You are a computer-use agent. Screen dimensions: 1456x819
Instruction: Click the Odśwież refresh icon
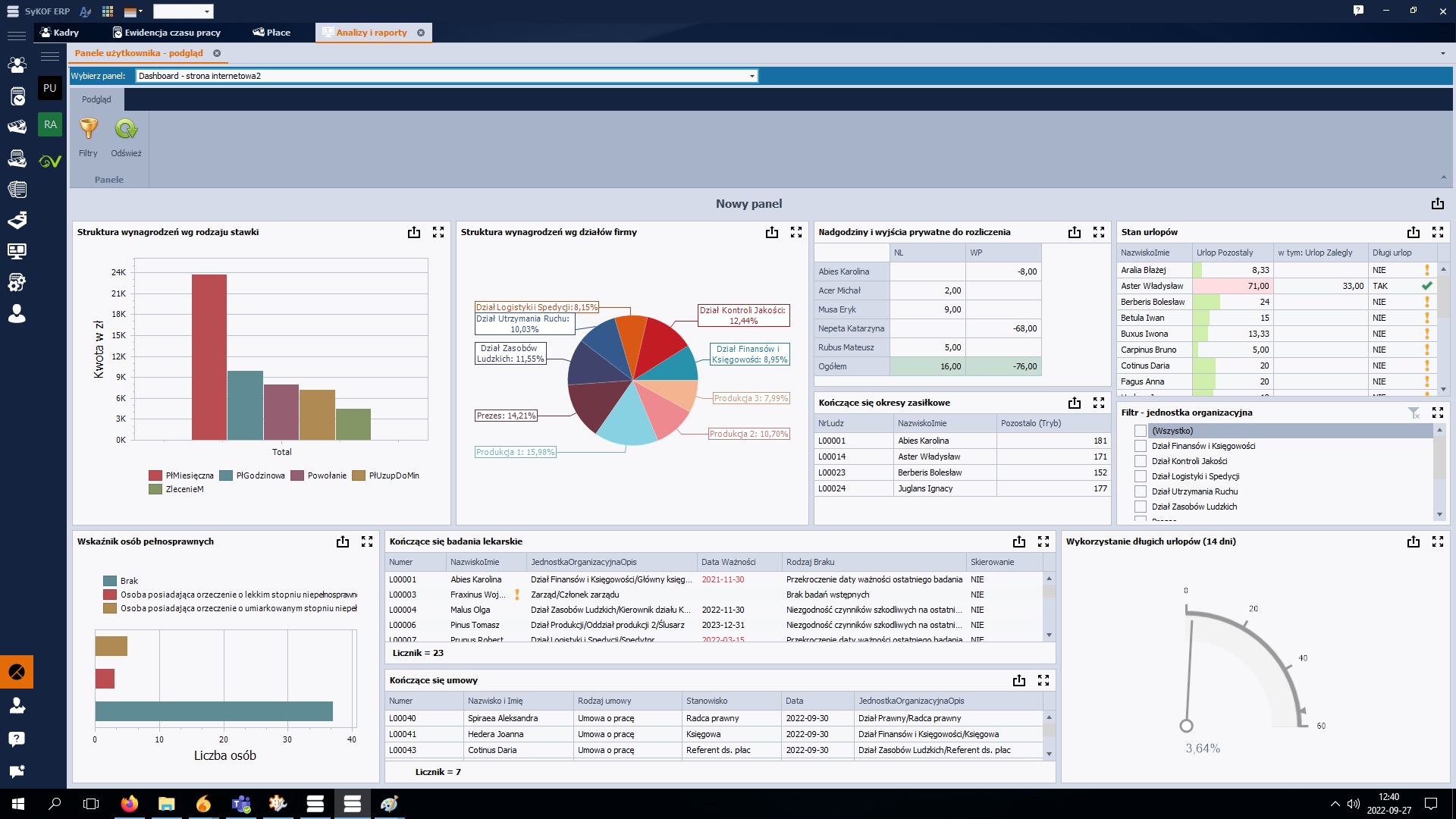126,129
